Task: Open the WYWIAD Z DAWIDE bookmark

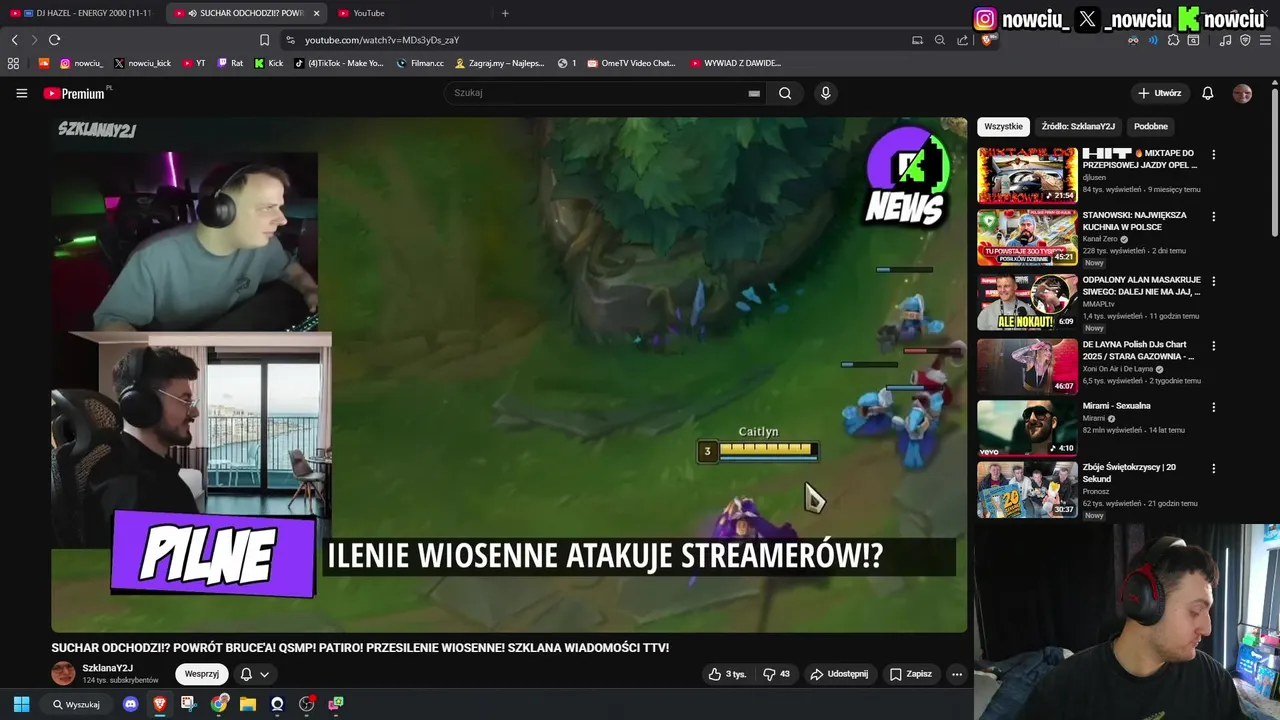Action: [x=735, y=63]
